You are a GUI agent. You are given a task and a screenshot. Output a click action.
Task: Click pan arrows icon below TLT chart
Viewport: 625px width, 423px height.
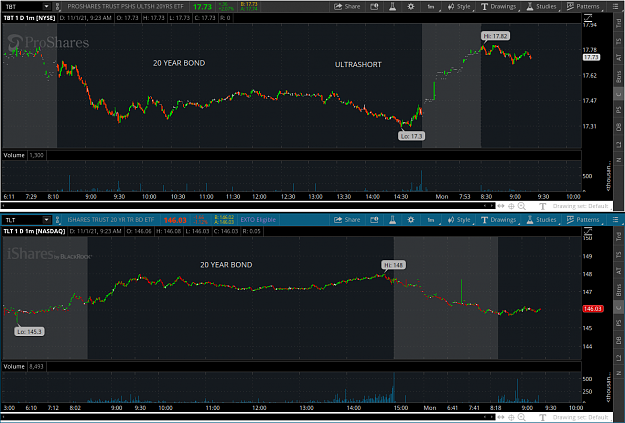tap(501, 417)
